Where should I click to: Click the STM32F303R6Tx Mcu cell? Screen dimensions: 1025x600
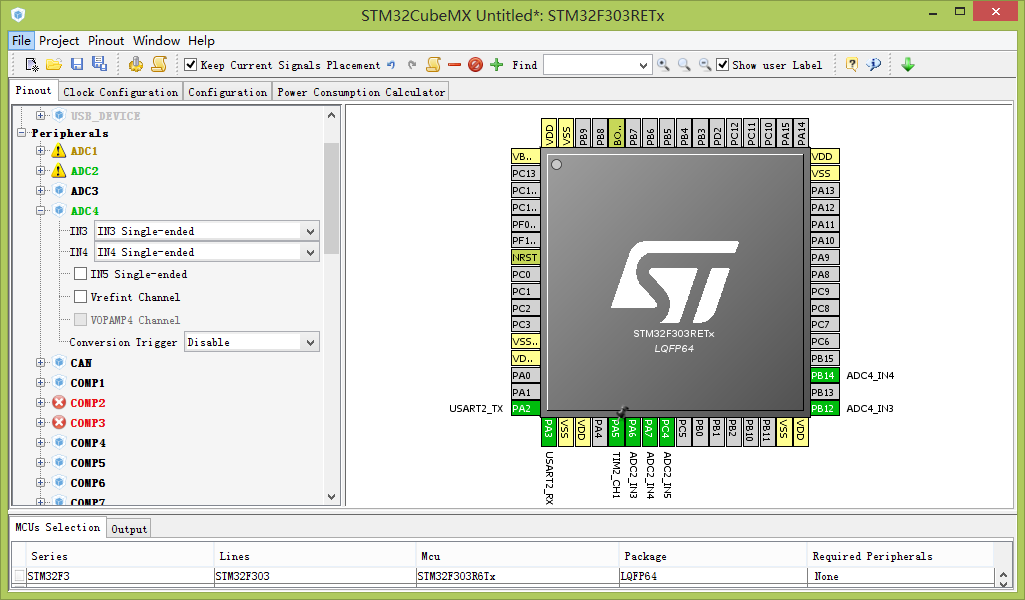pyautogui.click(x=516, y=576)
